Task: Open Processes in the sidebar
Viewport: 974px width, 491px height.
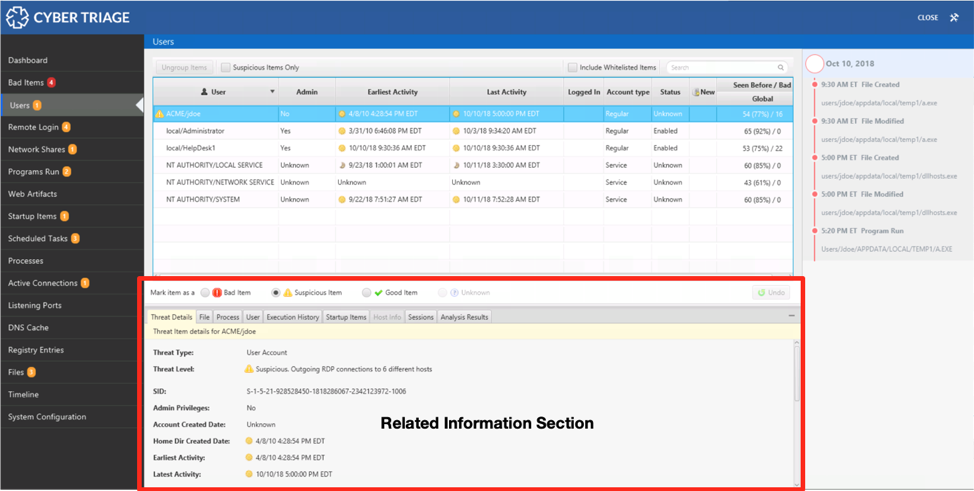Action: point(72,261)
